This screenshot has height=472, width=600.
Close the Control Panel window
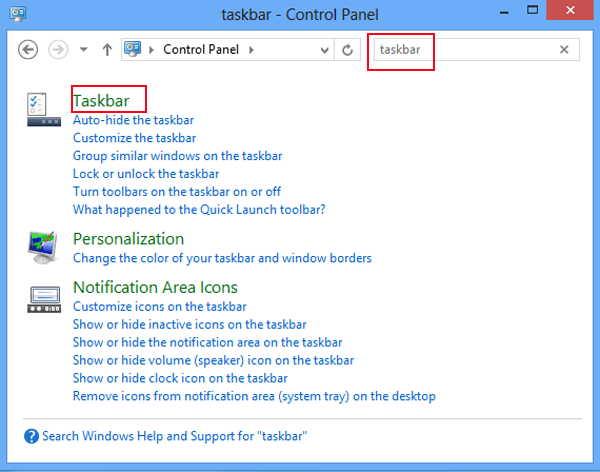570,10
